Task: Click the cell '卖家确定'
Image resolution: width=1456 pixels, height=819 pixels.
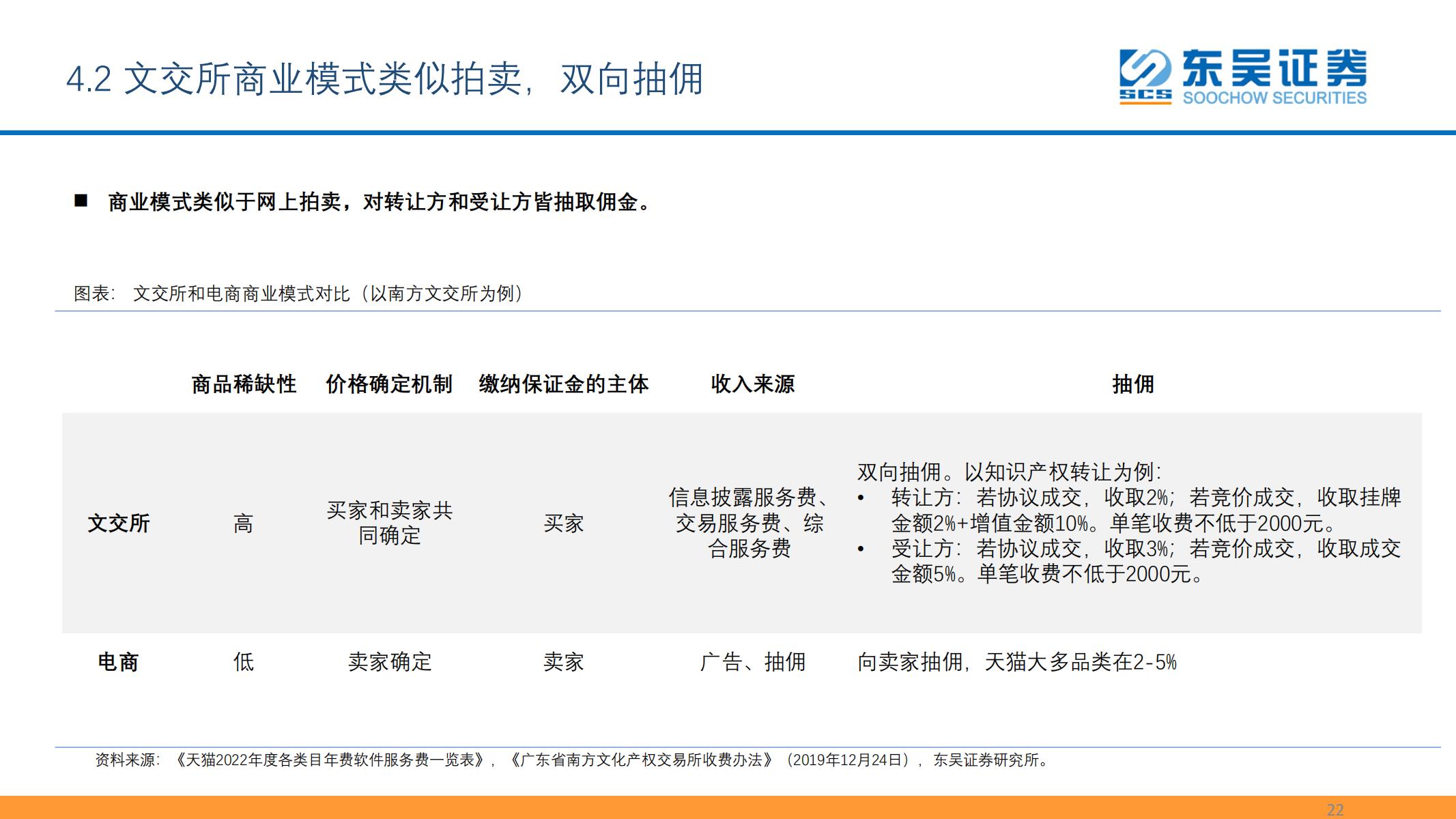Action: (x=390, y=662)
